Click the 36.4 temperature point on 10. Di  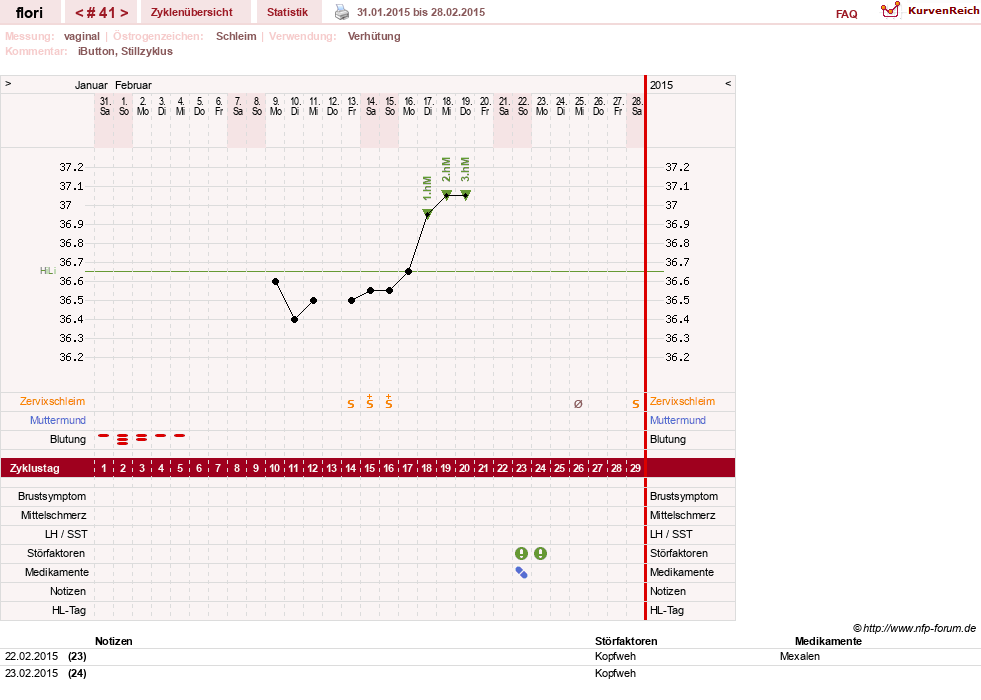tap(294, 320)
